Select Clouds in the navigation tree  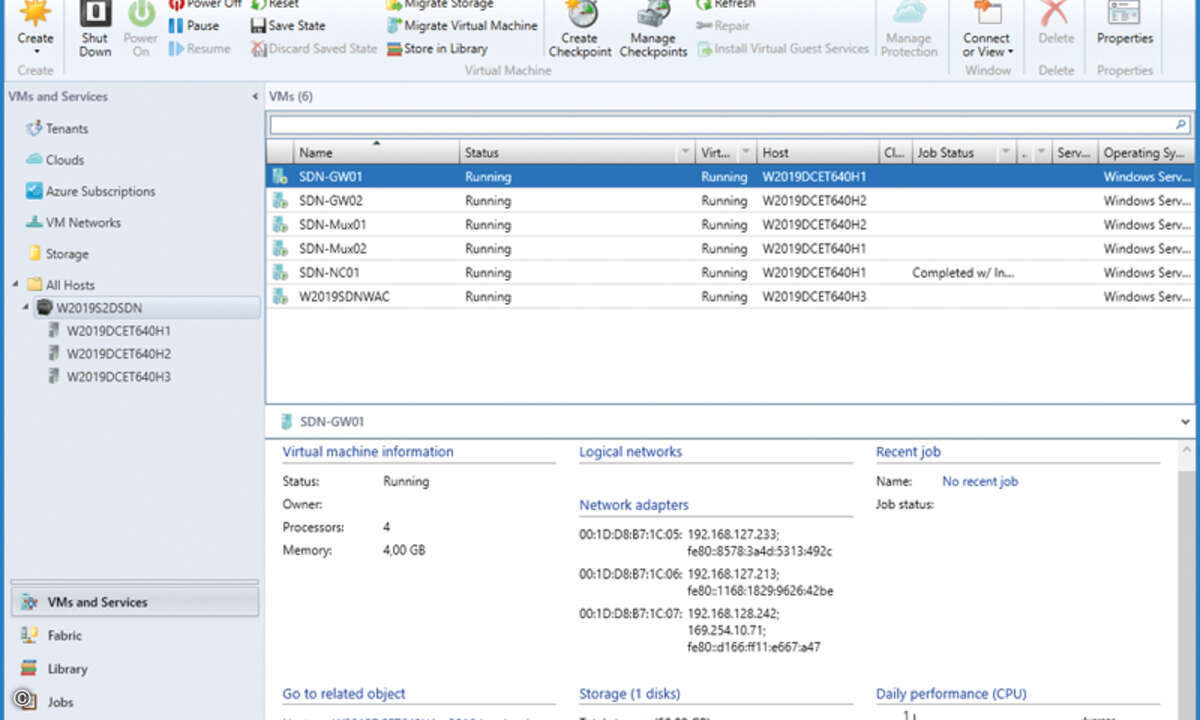point(65,160)
